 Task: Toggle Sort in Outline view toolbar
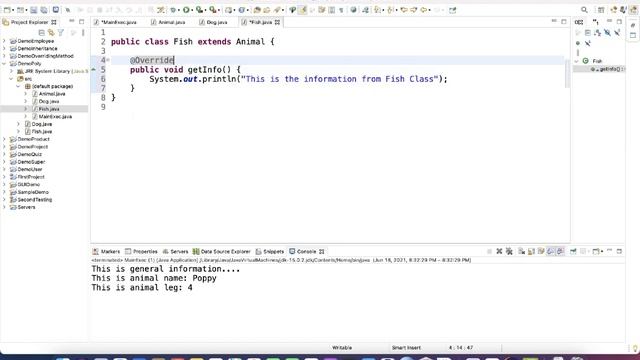click(x=598, y=32)
